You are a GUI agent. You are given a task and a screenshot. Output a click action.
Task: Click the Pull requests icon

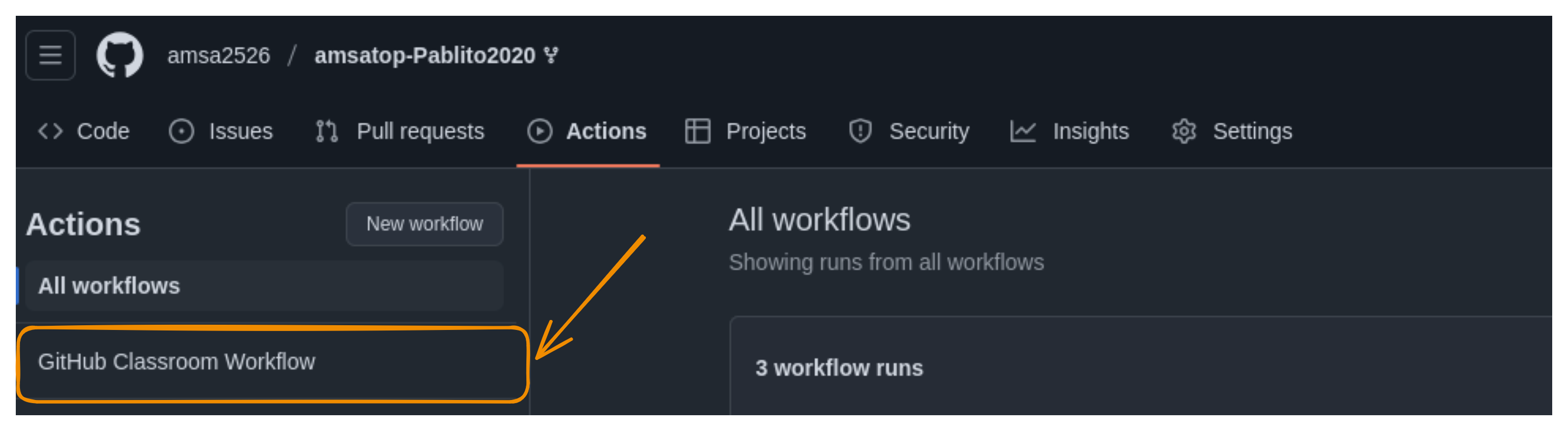pyautogui.click(x=327, y=132)
